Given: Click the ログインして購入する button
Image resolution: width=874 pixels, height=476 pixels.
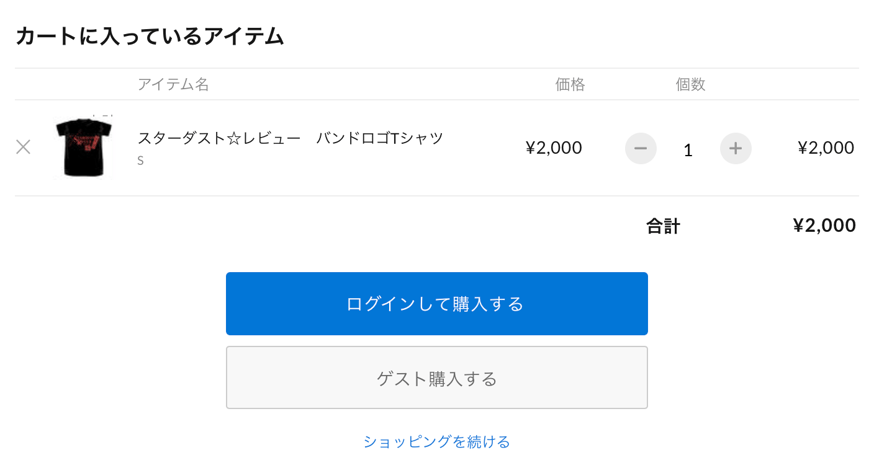Looking at the screenshot, I should click(x=436, y=304).
